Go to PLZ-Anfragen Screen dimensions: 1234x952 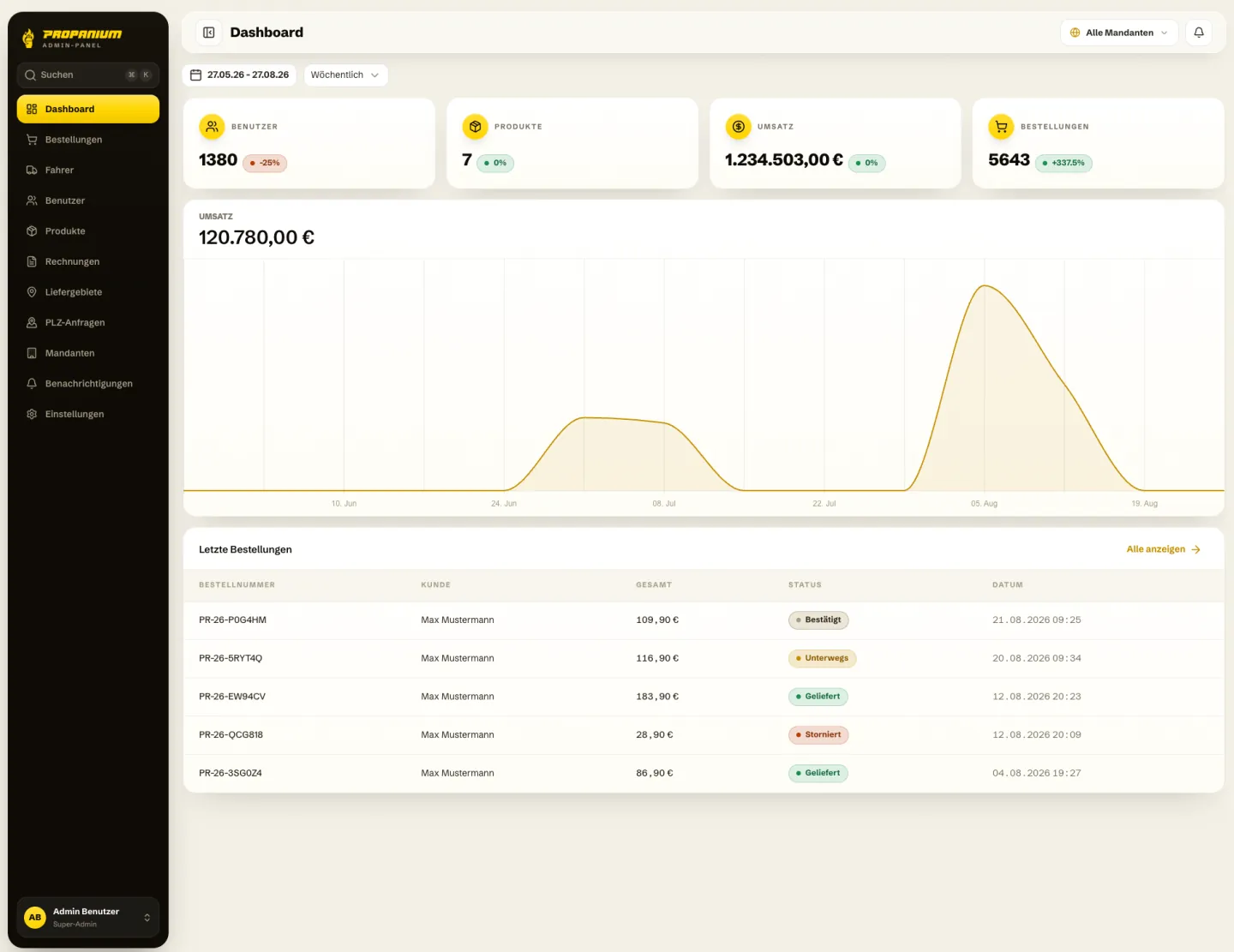(88, 323)
